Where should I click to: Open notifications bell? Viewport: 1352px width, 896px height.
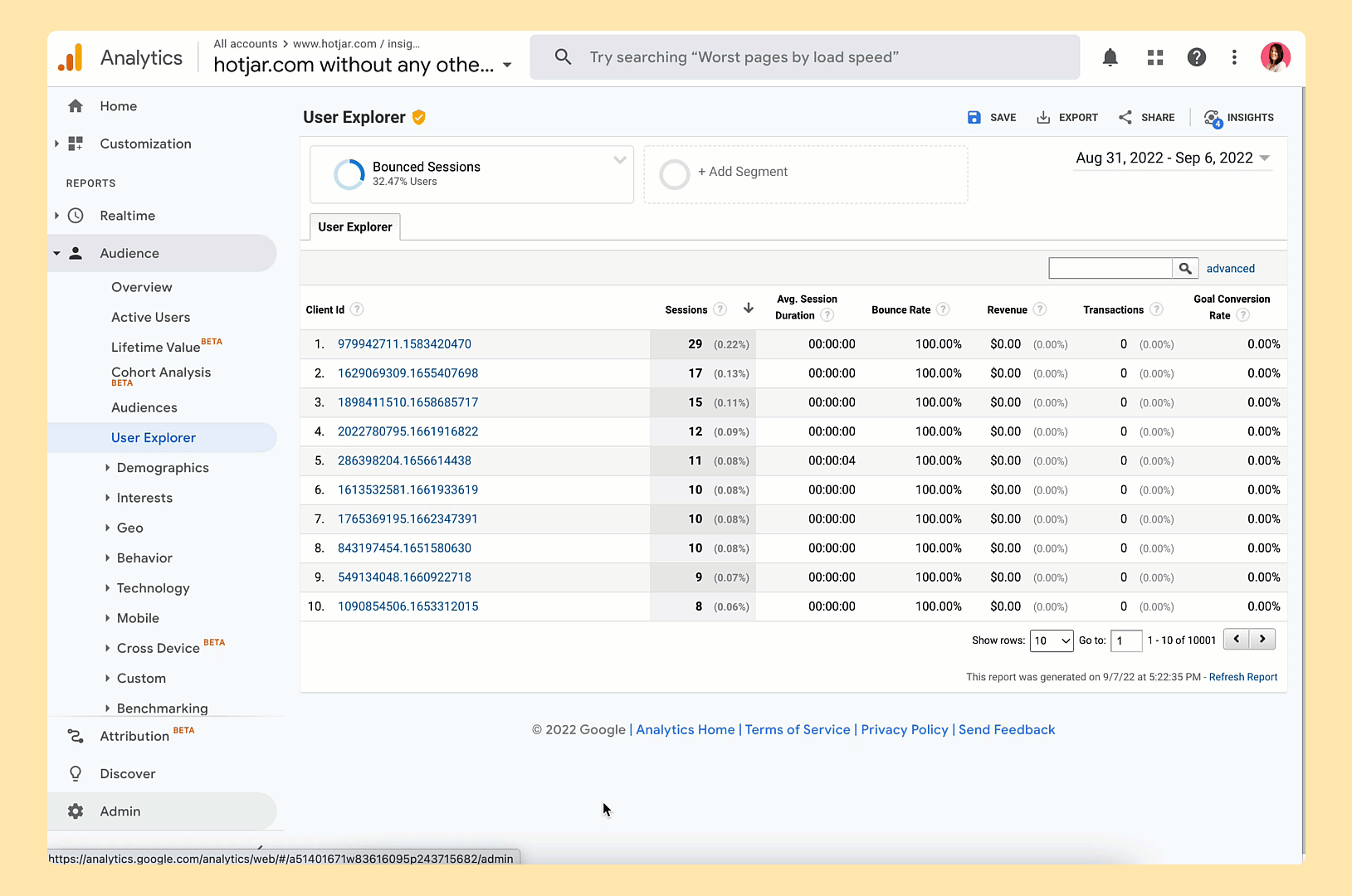click(1110, 57)
